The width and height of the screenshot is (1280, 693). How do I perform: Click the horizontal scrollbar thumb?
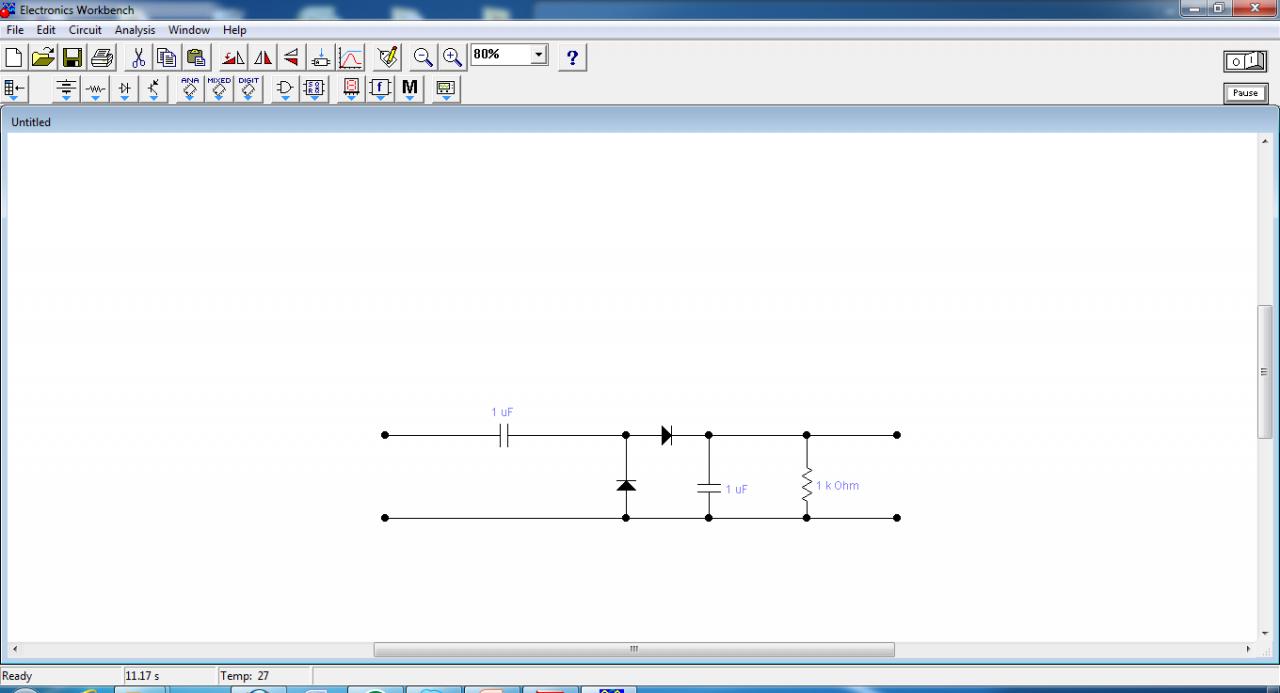(x=634, y=649)
